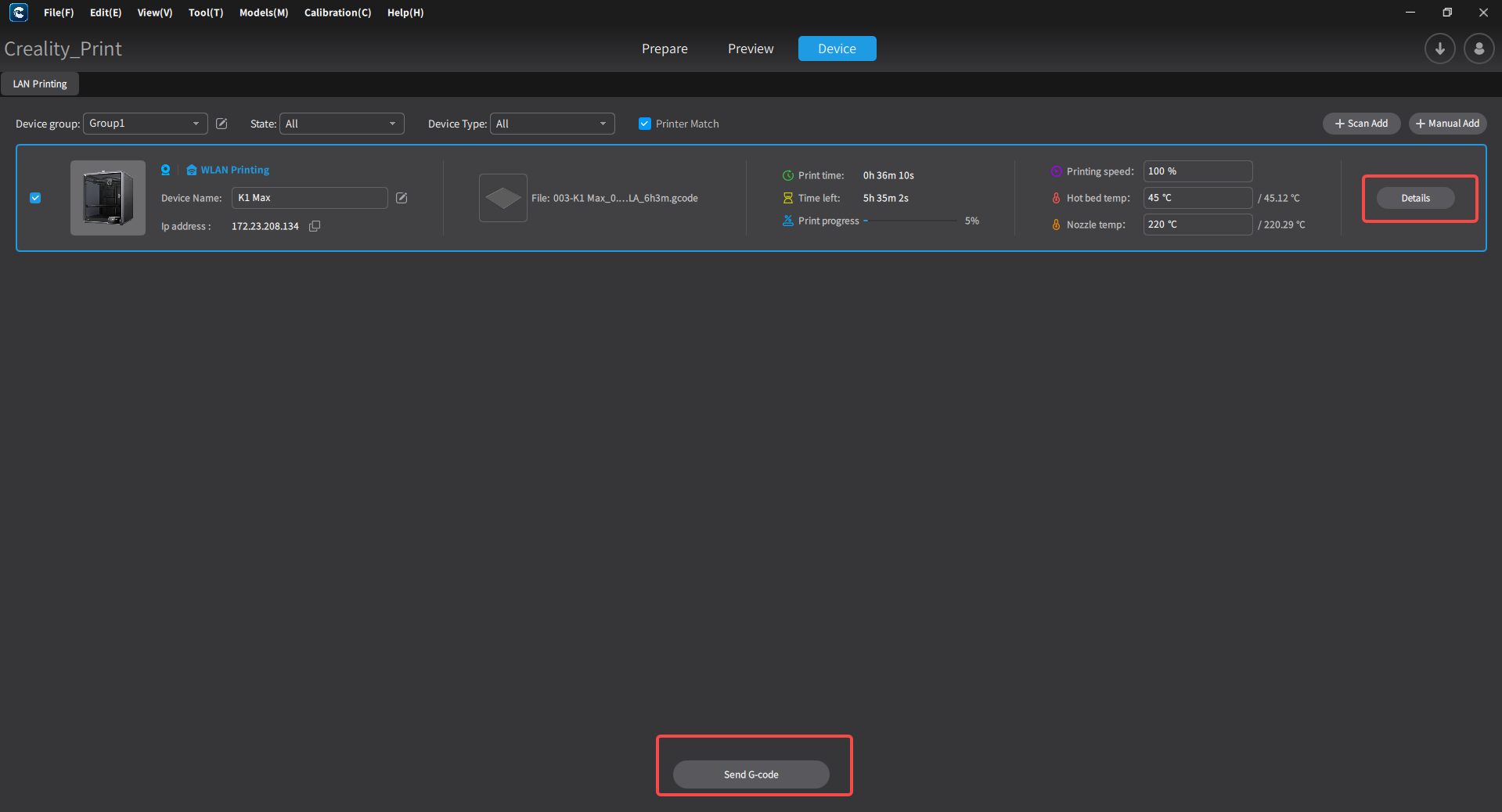Open the download manager arrow icon
Screen dimensions: 1502x812
tap(1439, 49)
